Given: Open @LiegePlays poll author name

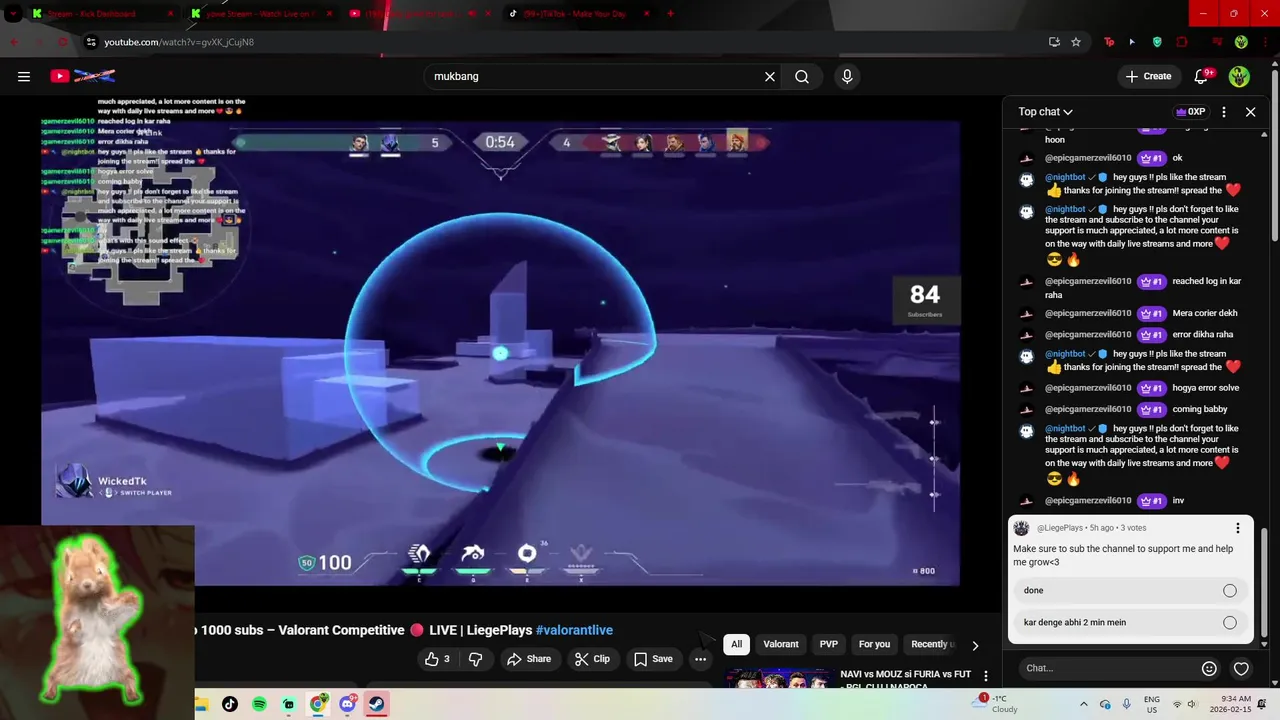Looking at the screenshot, I should pos(1060,528).
